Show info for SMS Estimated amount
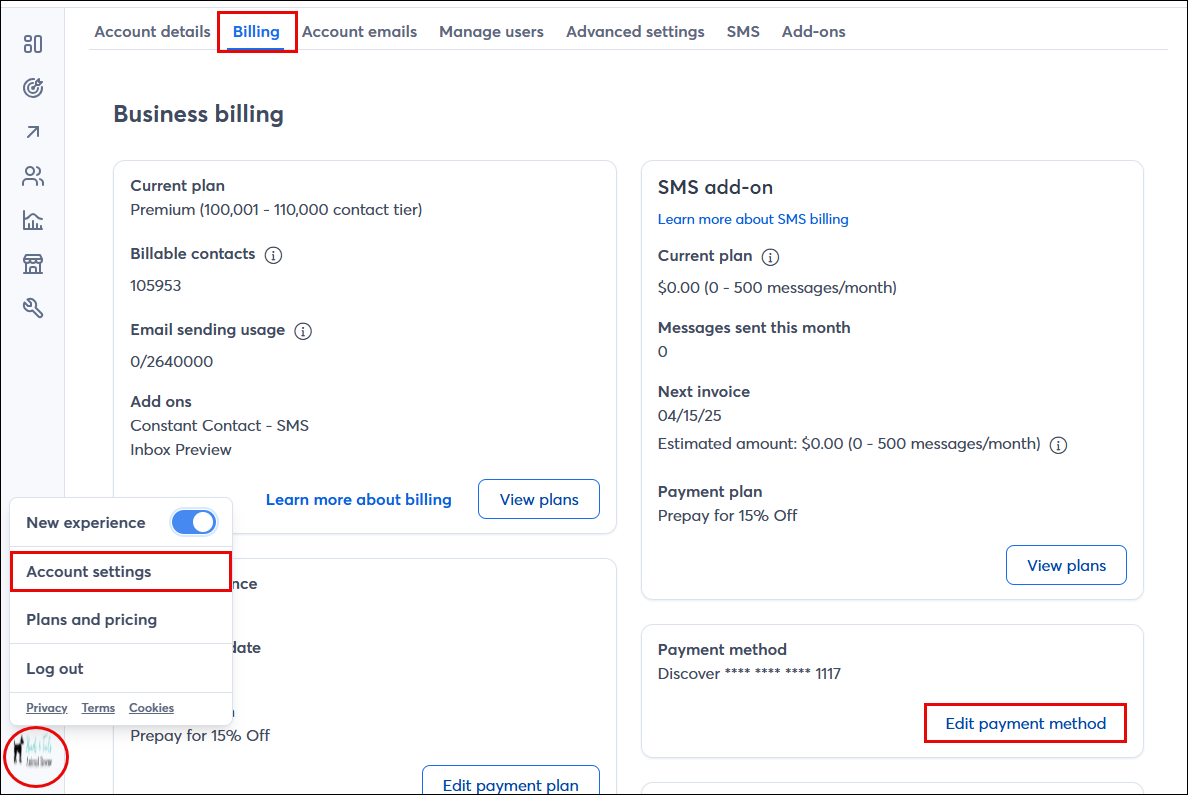The width and height of the screenshot is (1188, 795). tap(1058, 445)
